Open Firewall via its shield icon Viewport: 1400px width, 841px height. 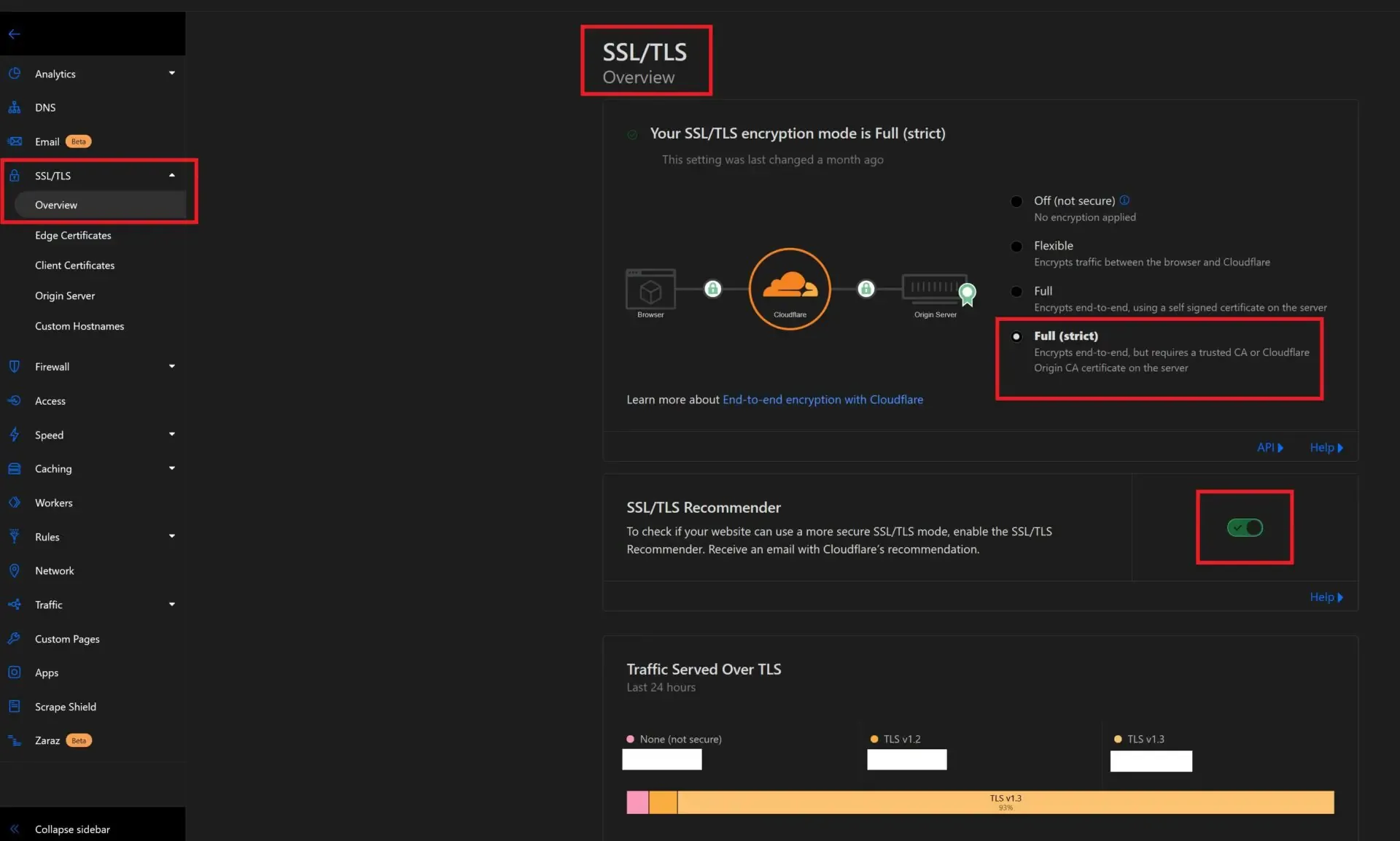[15, 366]
